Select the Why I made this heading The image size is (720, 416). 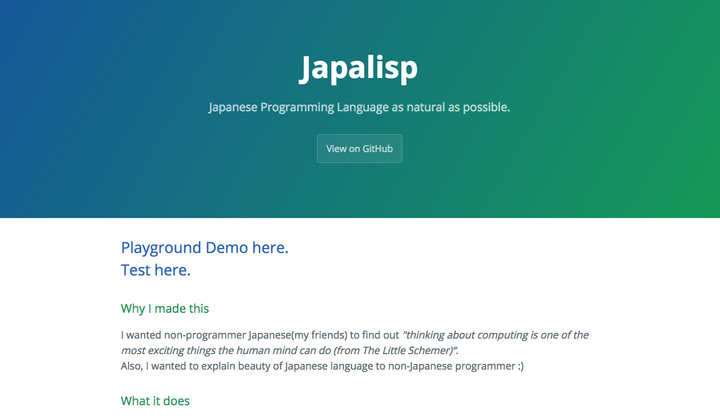point(165,309)
